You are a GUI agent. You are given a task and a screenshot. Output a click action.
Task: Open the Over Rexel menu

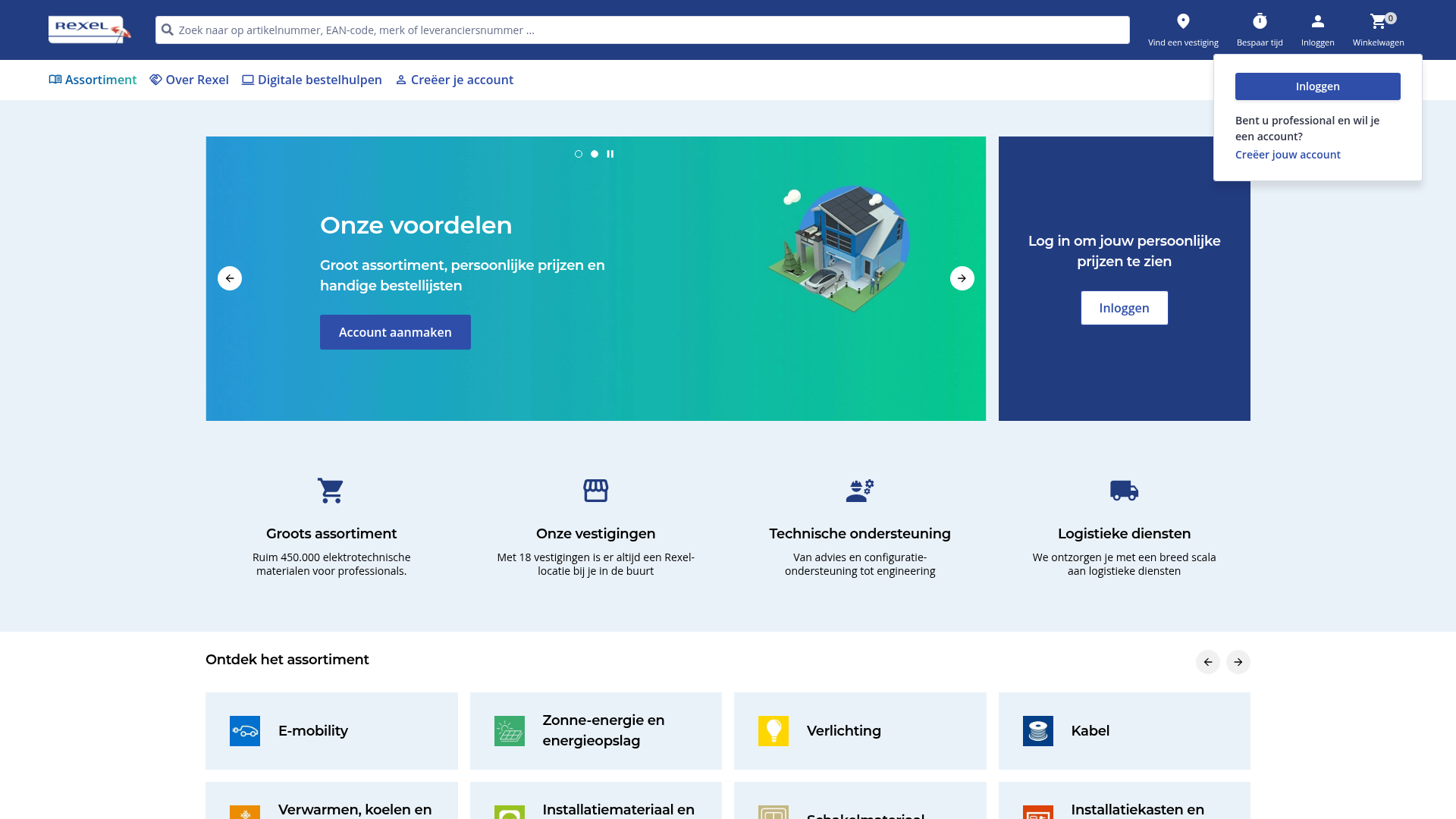[189, 80]
